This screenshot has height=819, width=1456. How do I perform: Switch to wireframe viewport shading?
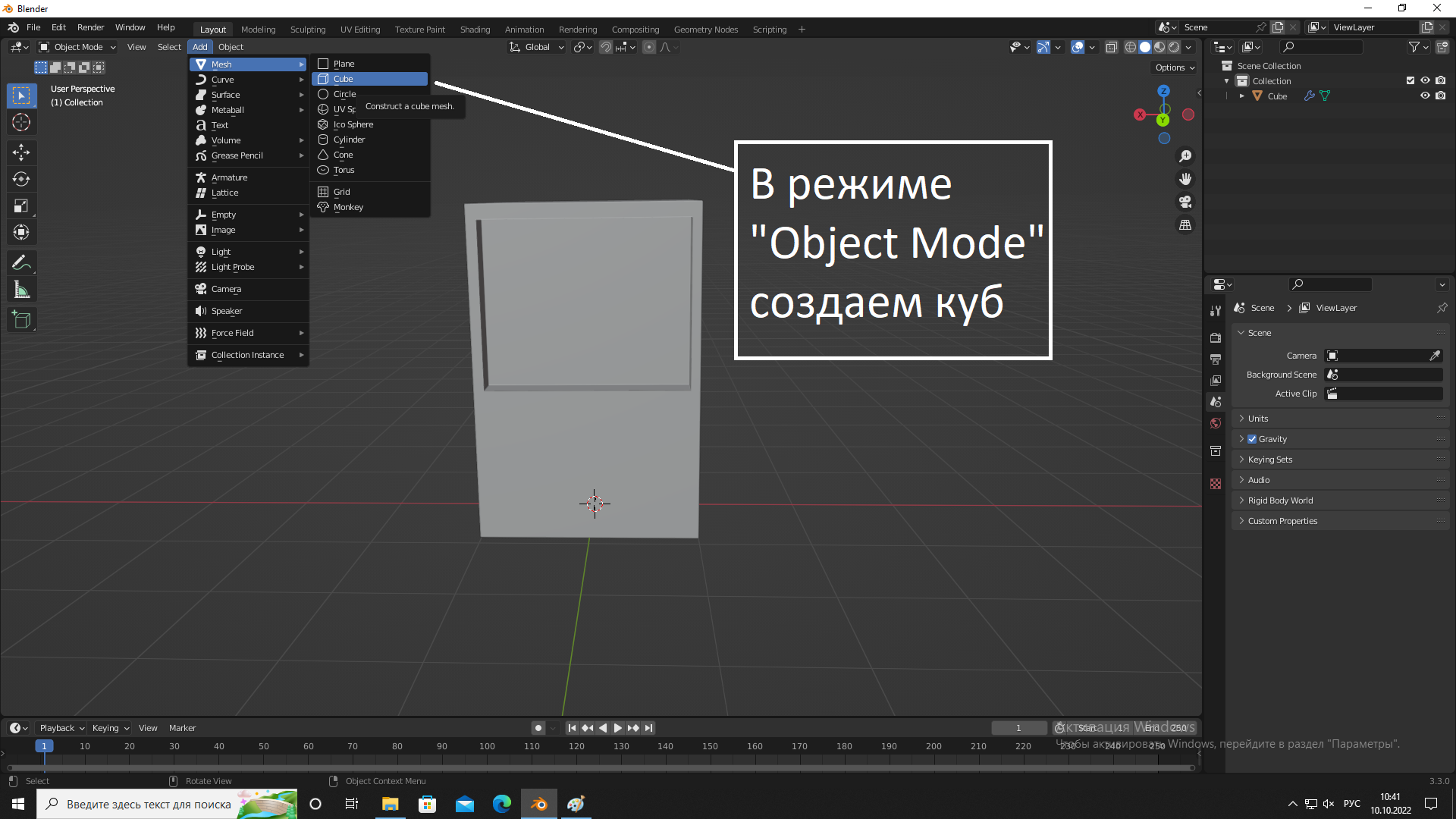(x=1130, y=47)
